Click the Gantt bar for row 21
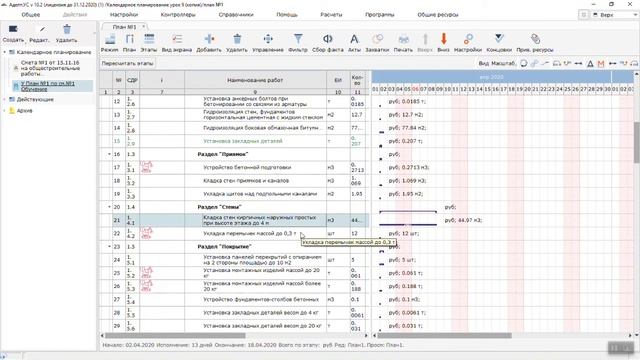This screenshot has height=360, width=640. (408, 224)
